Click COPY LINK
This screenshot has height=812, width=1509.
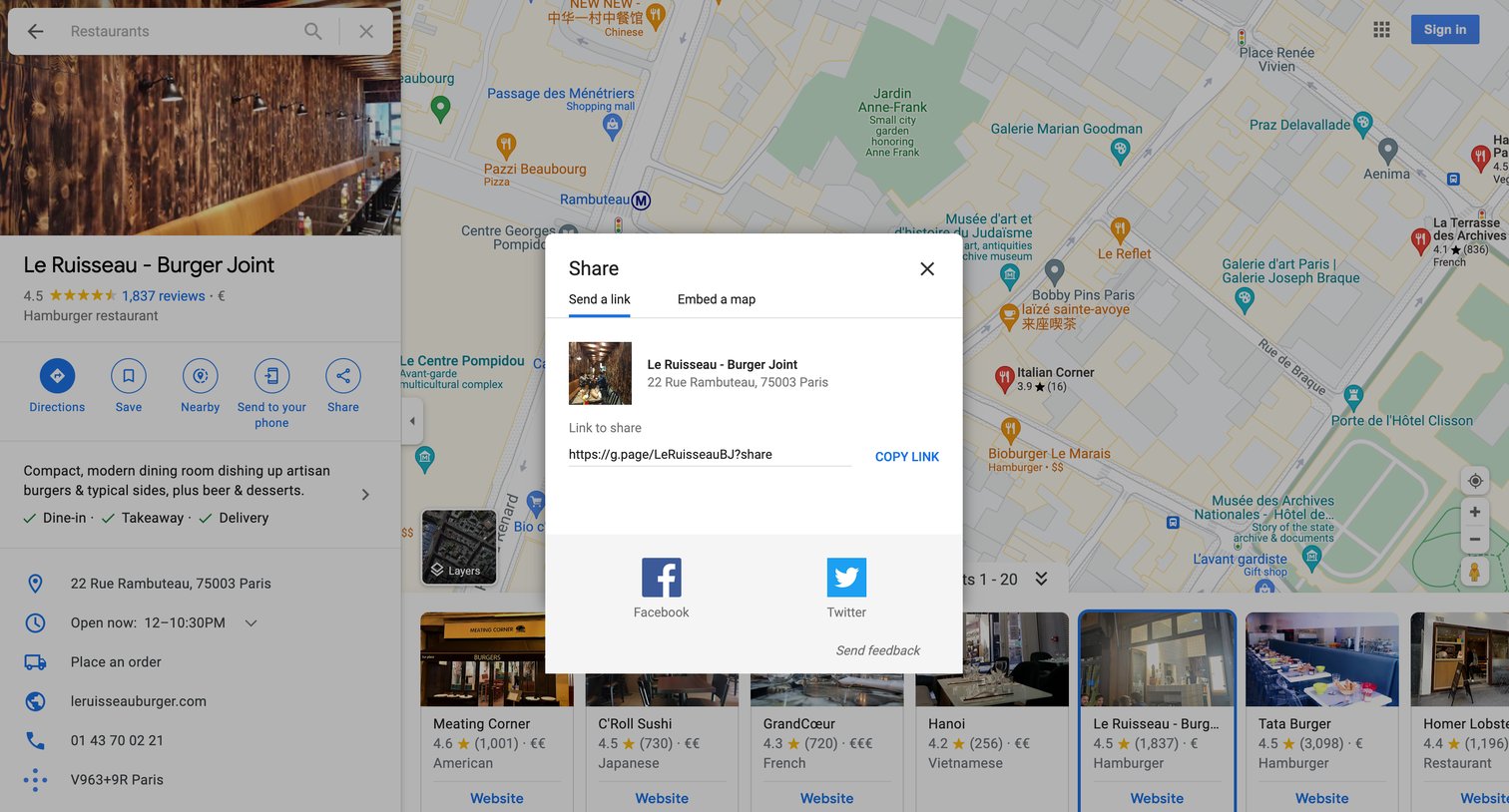pos(907,457)
